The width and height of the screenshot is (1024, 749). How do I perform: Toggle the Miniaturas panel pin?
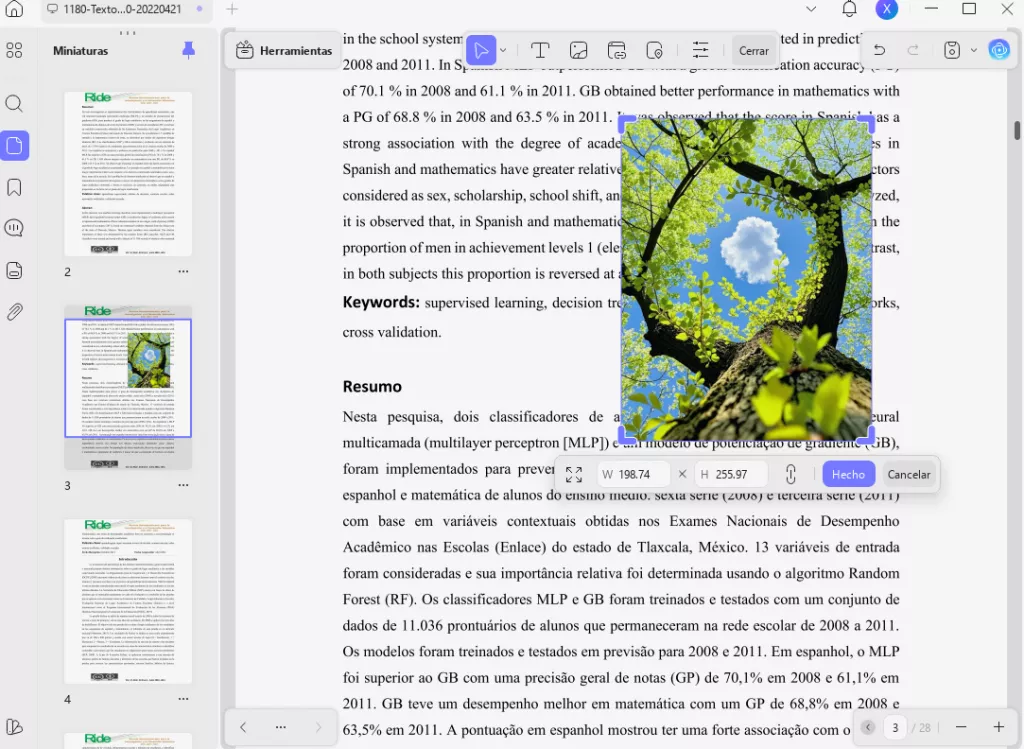point(188,50)
